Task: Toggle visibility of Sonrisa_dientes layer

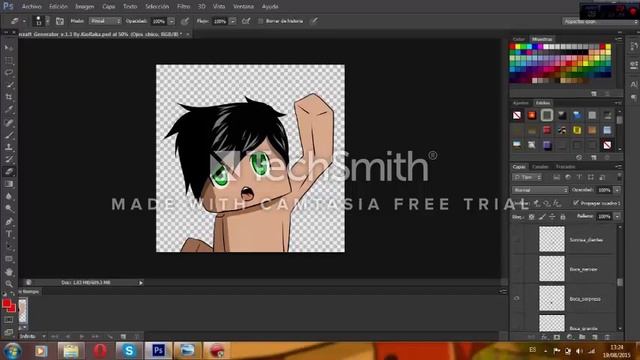Action: point(517,240)
